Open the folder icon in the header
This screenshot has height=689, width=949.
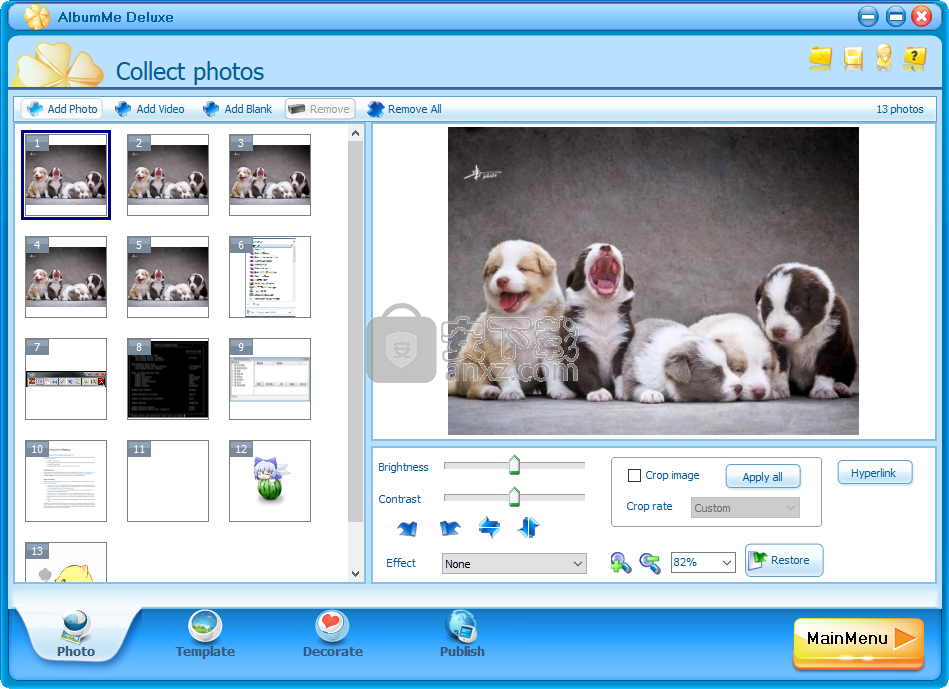click(x=820, y=58)
